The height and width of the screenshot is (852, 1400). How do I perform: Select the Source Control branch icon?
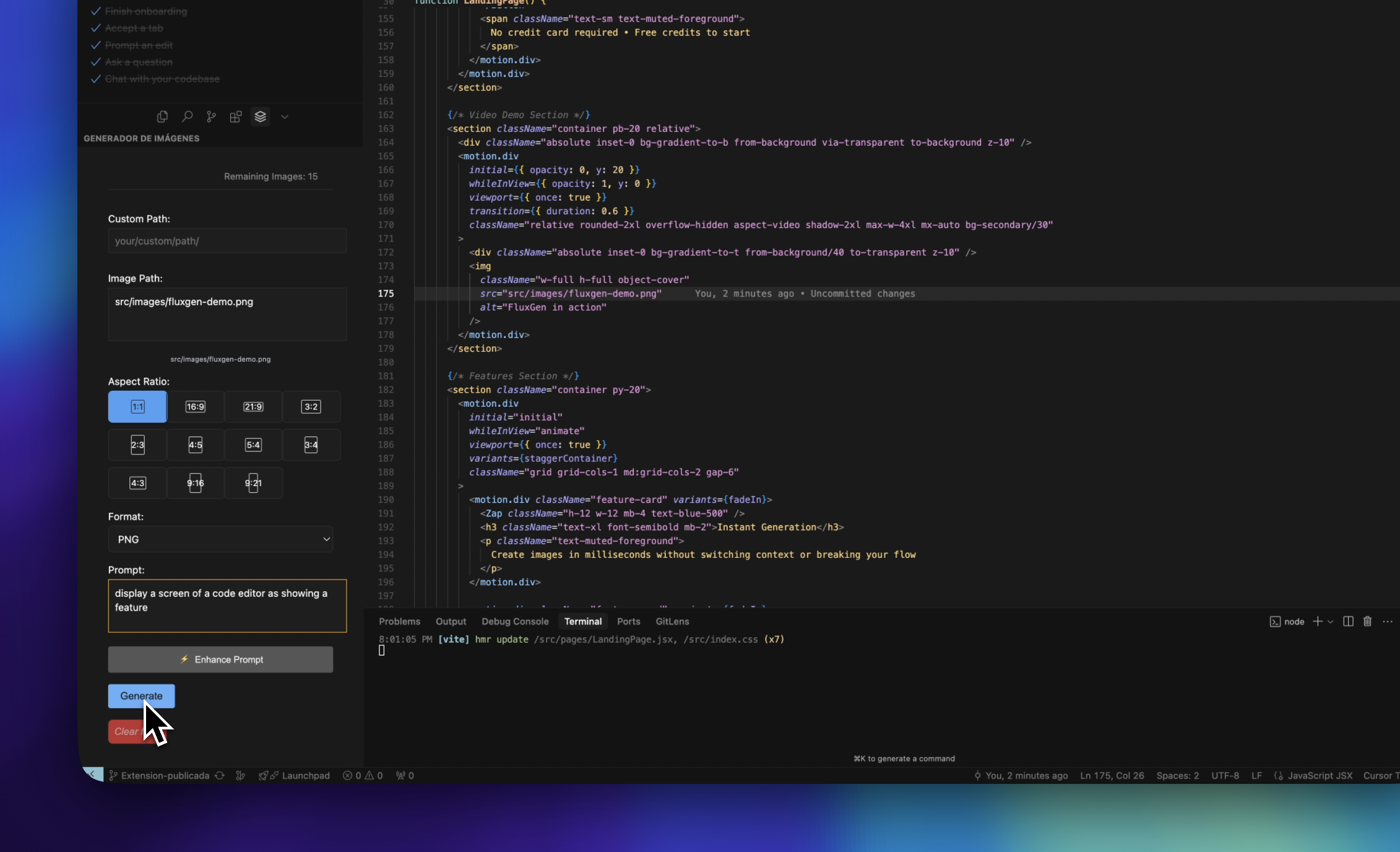coord(211,116)
